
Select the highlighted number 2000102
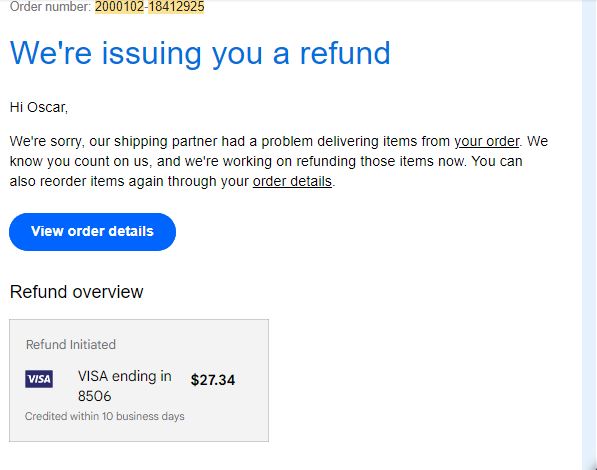pyautogui.click(x=119, y=6)
